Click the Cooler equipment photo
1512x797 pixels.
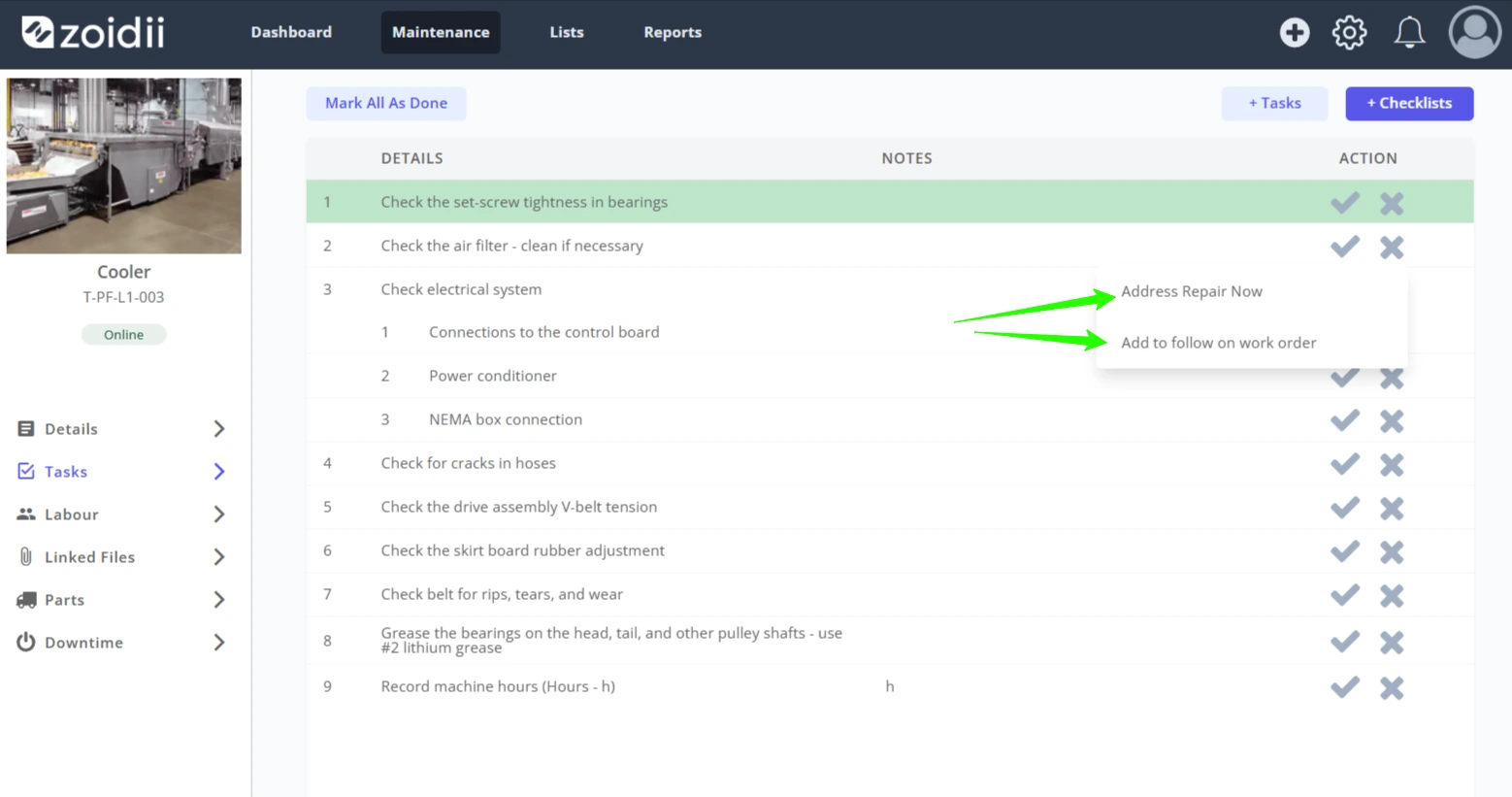pyautogui.click(x=124, y=166)
